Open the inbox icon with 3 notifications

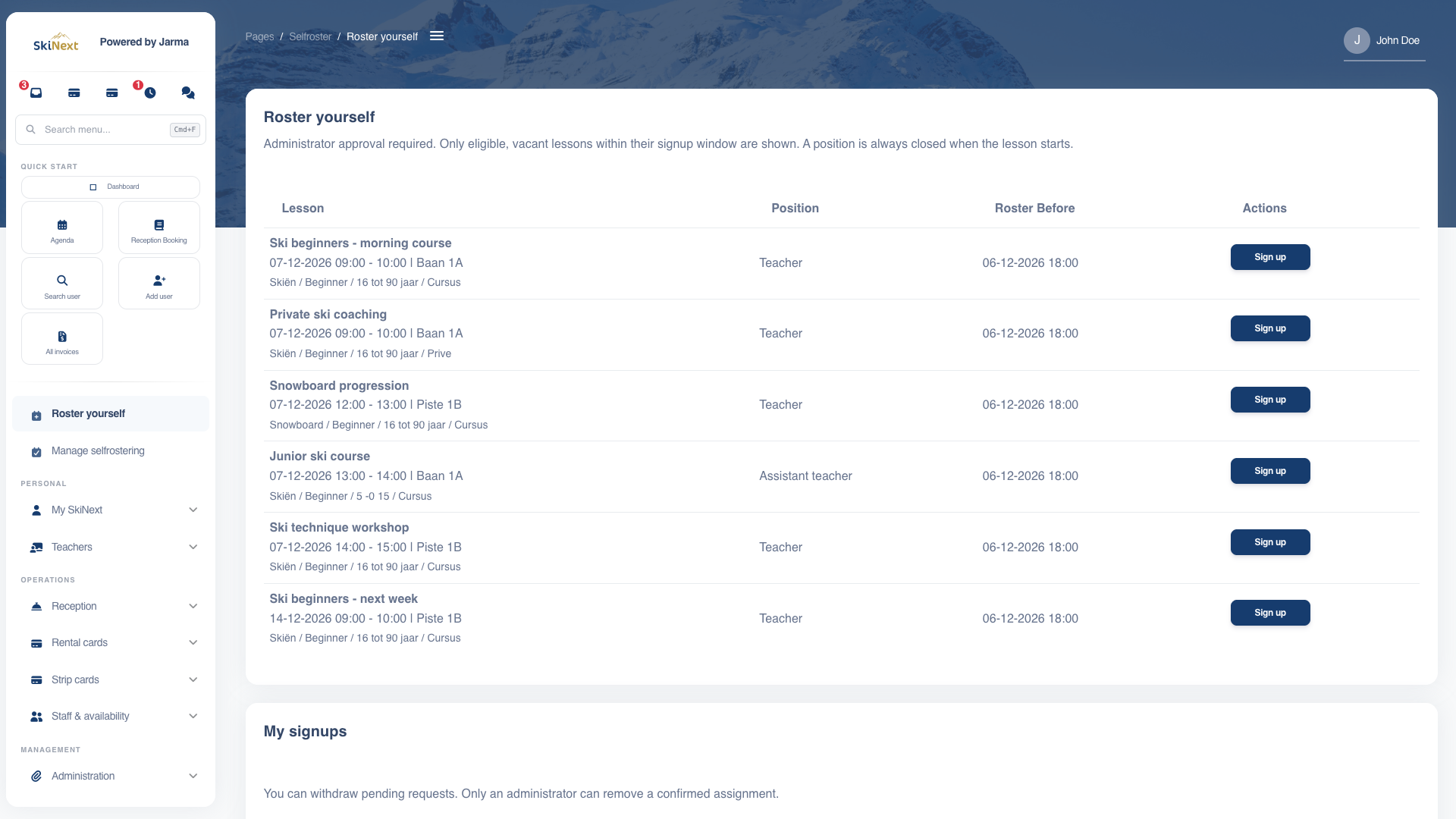(36, 93)
